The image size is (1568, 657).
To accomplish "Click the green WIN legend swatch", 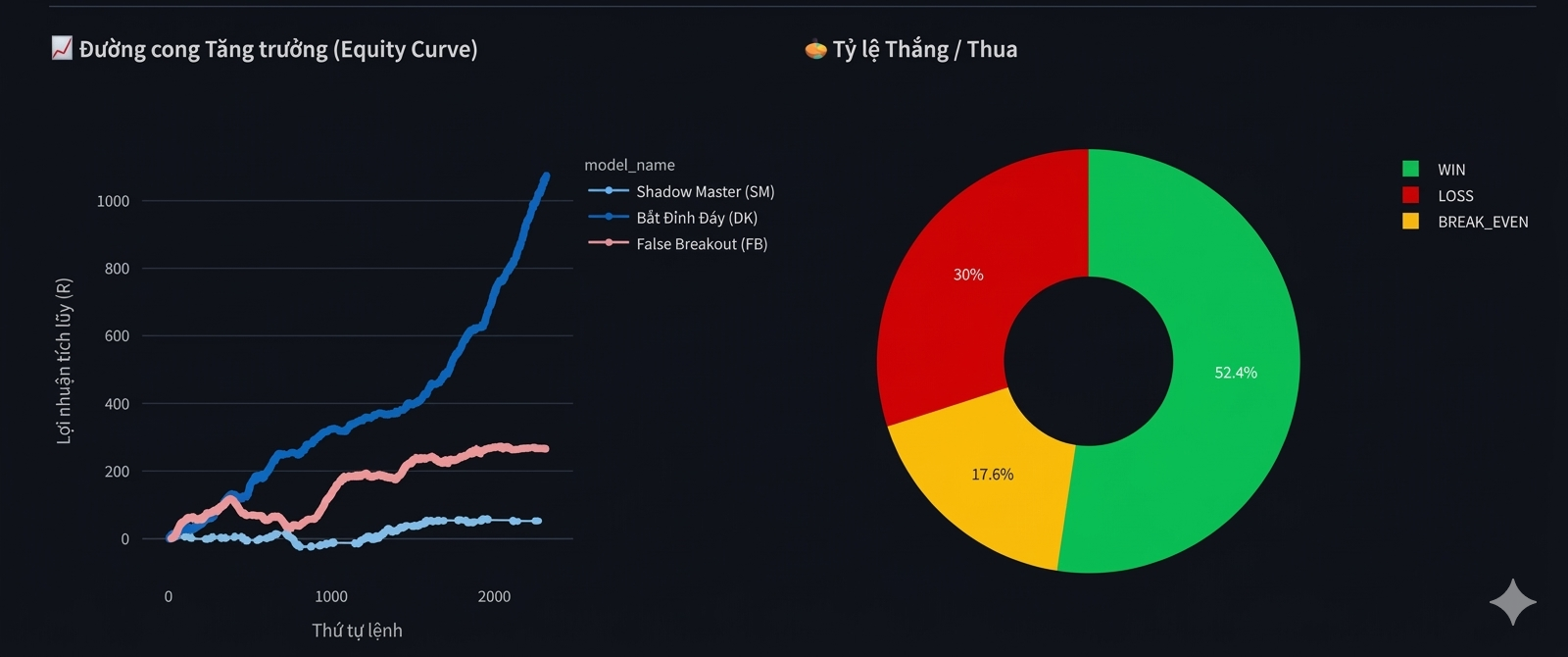I will click(x=1410, y=169).
